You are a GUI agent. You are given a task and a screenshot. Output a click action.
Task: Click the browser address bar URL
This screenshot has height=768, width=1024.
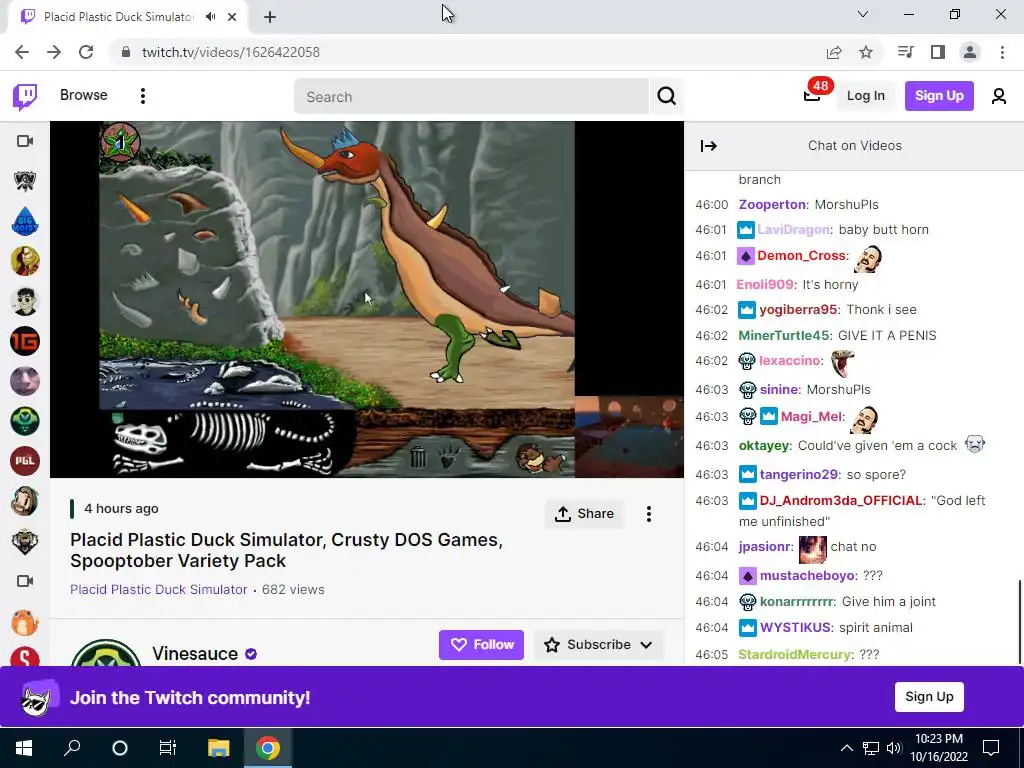231,52
